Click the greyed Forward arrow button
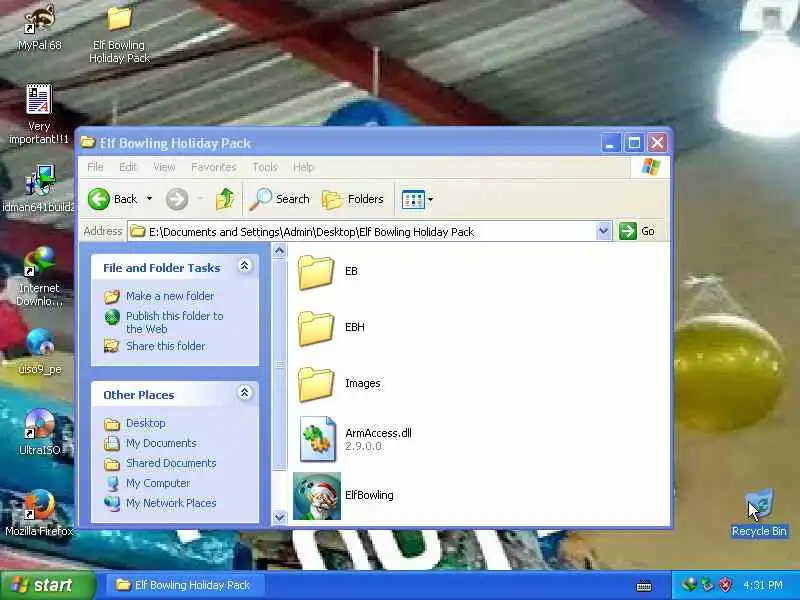Viewport: 800px width, 600px height. coord(177,199)
